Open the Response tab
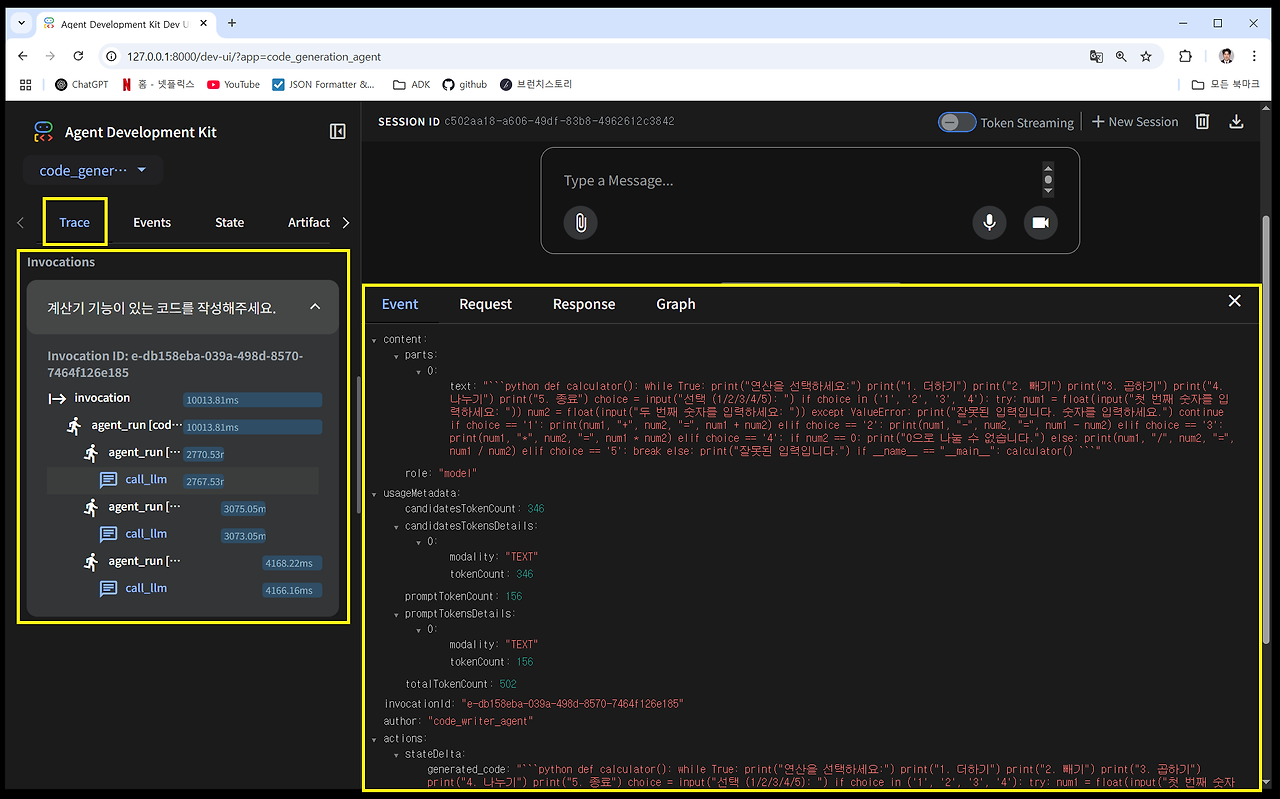This screenshot has width=1280, height=799. click(584, 304)
